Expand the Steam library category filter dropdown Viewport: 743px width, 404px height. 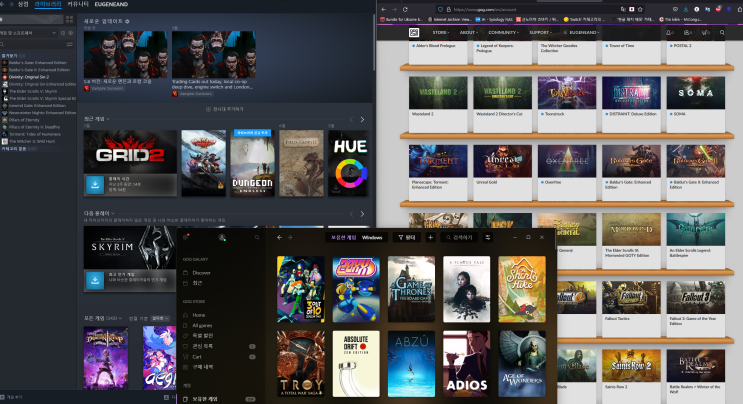coord(28,33)
